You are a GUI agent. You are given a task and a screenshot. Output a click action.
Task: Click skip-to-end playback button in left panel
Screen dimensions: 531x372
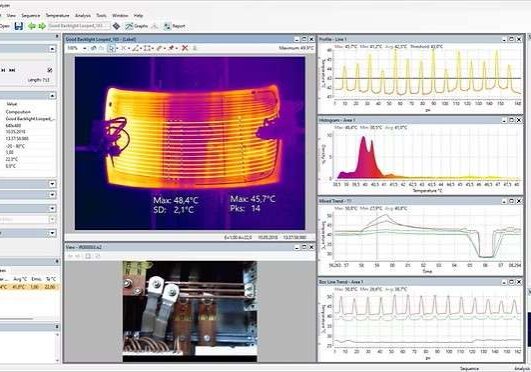point(12,70)
